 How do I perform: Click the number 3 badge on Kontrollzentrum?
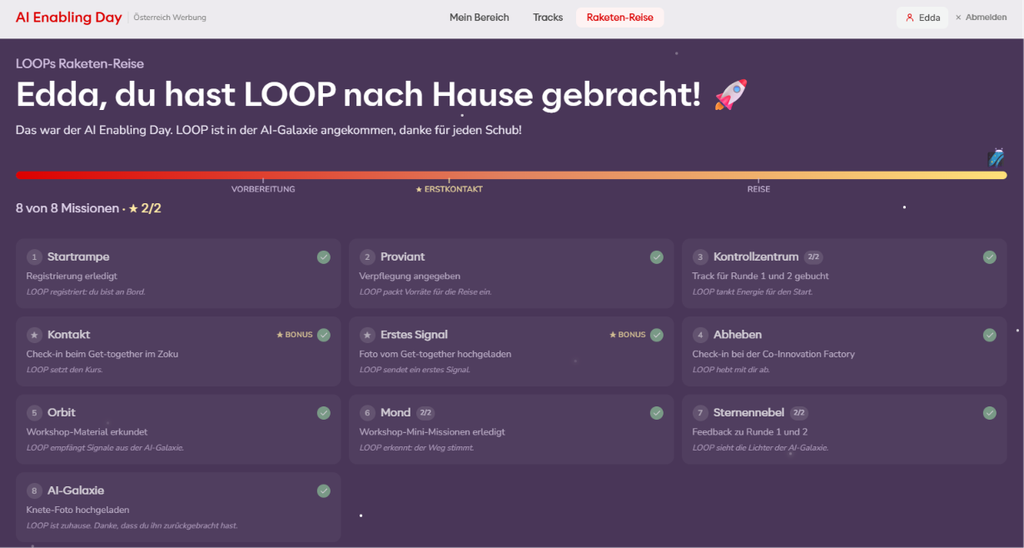point(700,257)
